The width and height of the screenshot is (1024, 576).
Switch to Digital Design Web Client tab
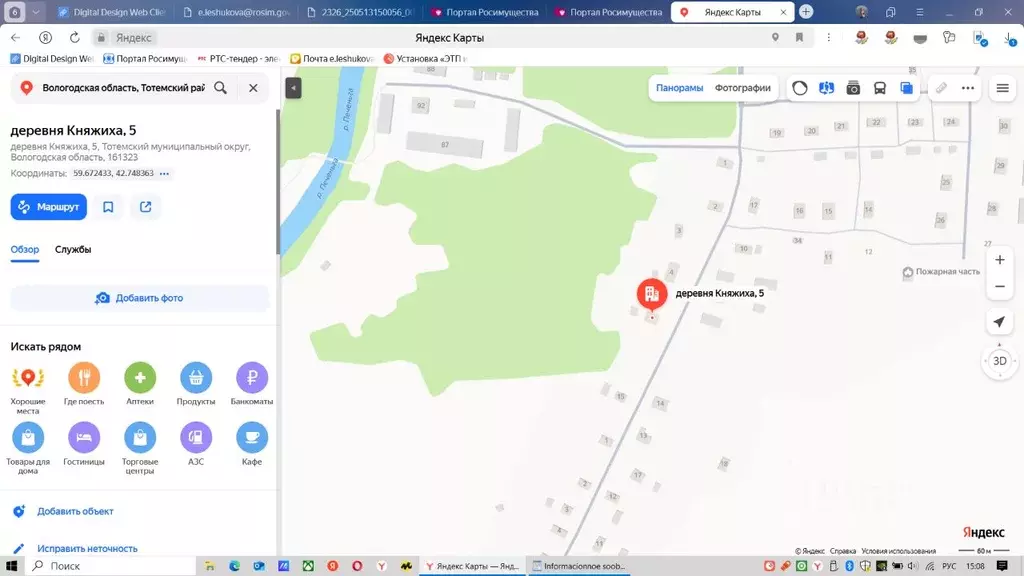pyautogui.click(x=112, y=12)
